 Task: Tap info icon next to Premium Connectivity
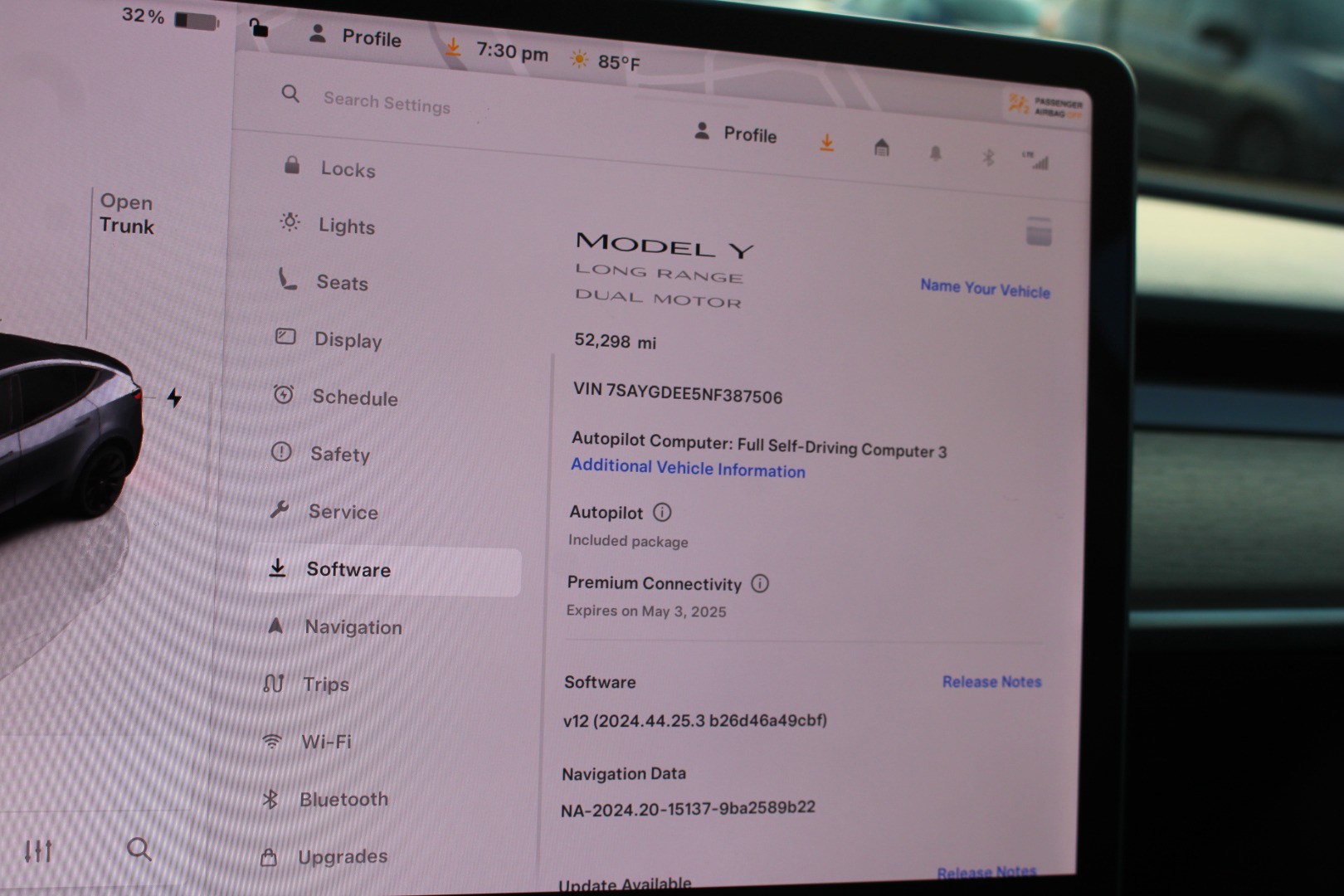coord(760,584)
